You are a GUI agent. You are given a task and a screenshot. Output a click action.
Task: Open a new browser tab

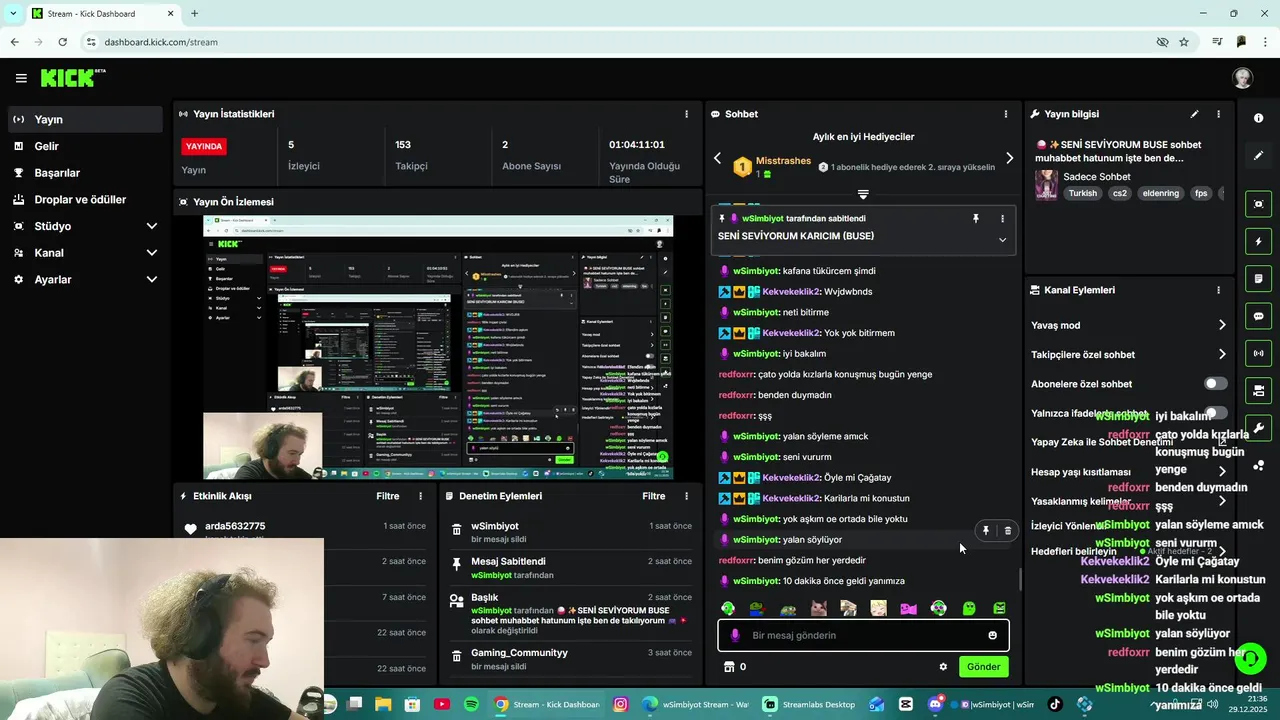coord(194,14)
